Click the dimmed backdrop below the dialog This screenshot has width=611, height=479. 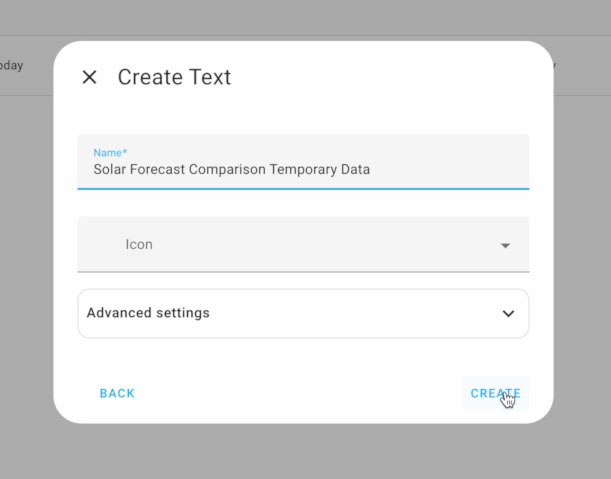click(306, 452)
